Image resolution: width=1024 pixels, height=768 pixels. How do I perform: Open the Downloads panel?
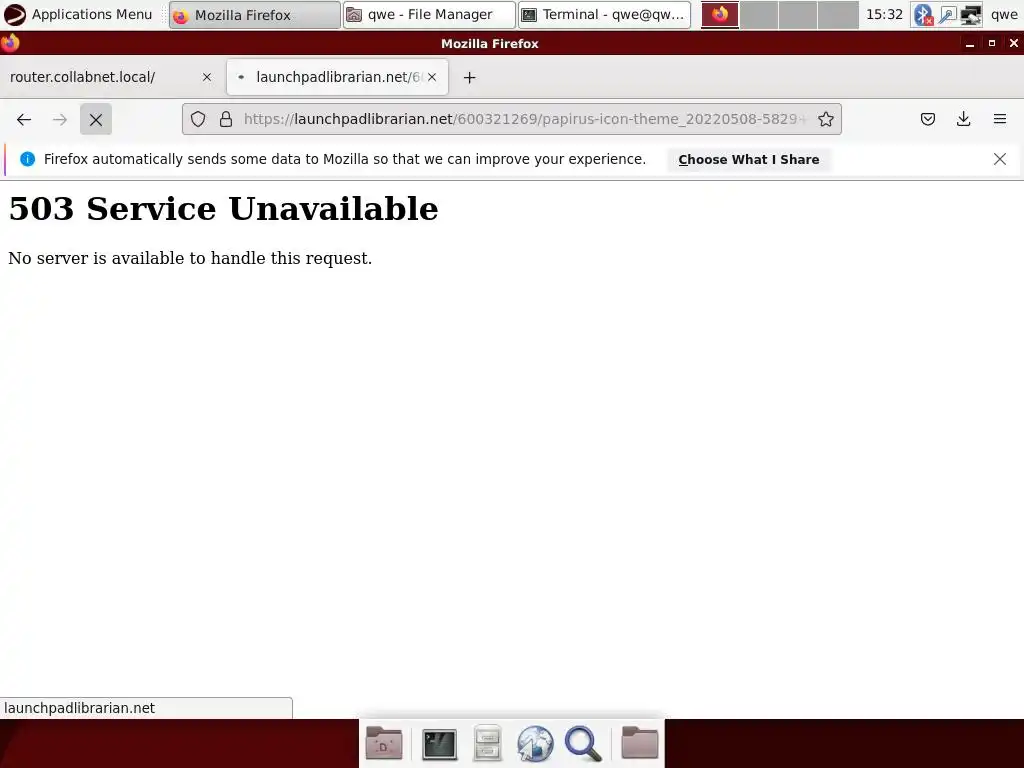pos(963,120)
